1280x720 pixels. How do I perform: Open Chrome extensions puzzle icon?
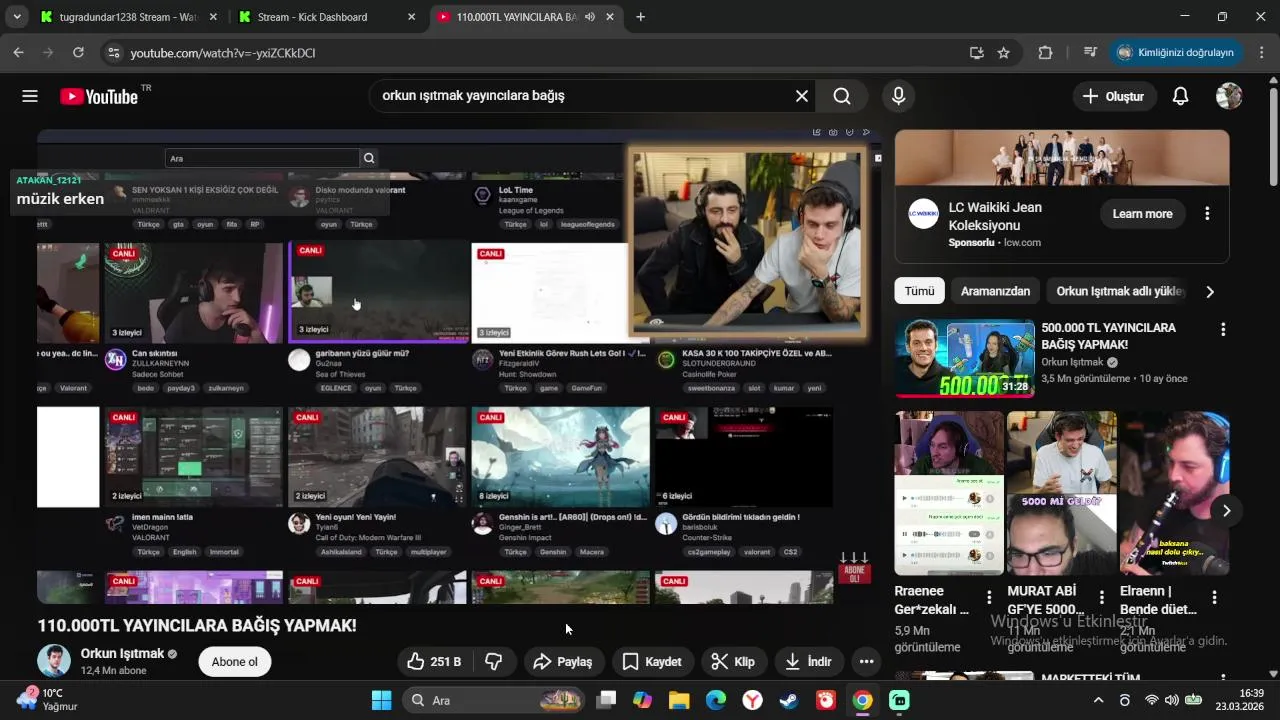(x=1045, y=53)
